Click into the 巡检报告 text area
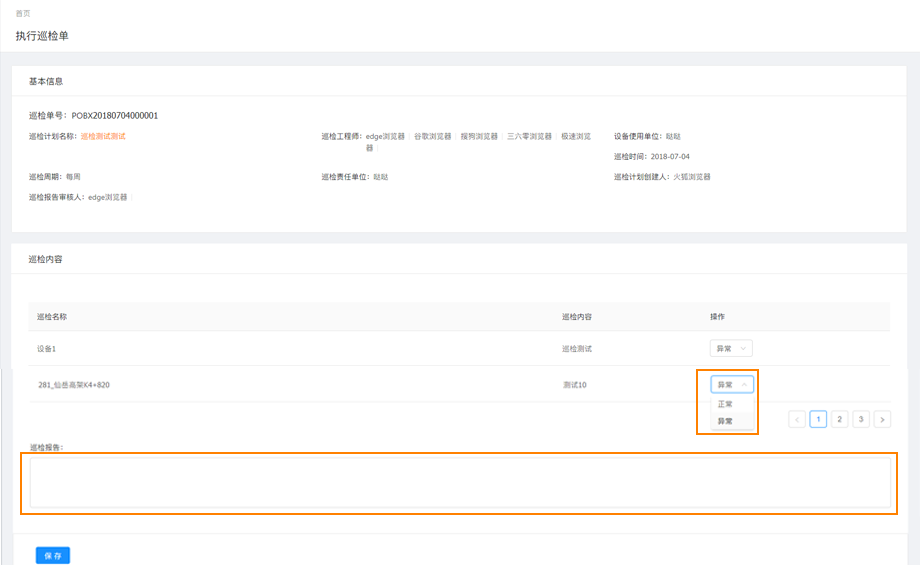The image size is (920, 565). (460, 483)
